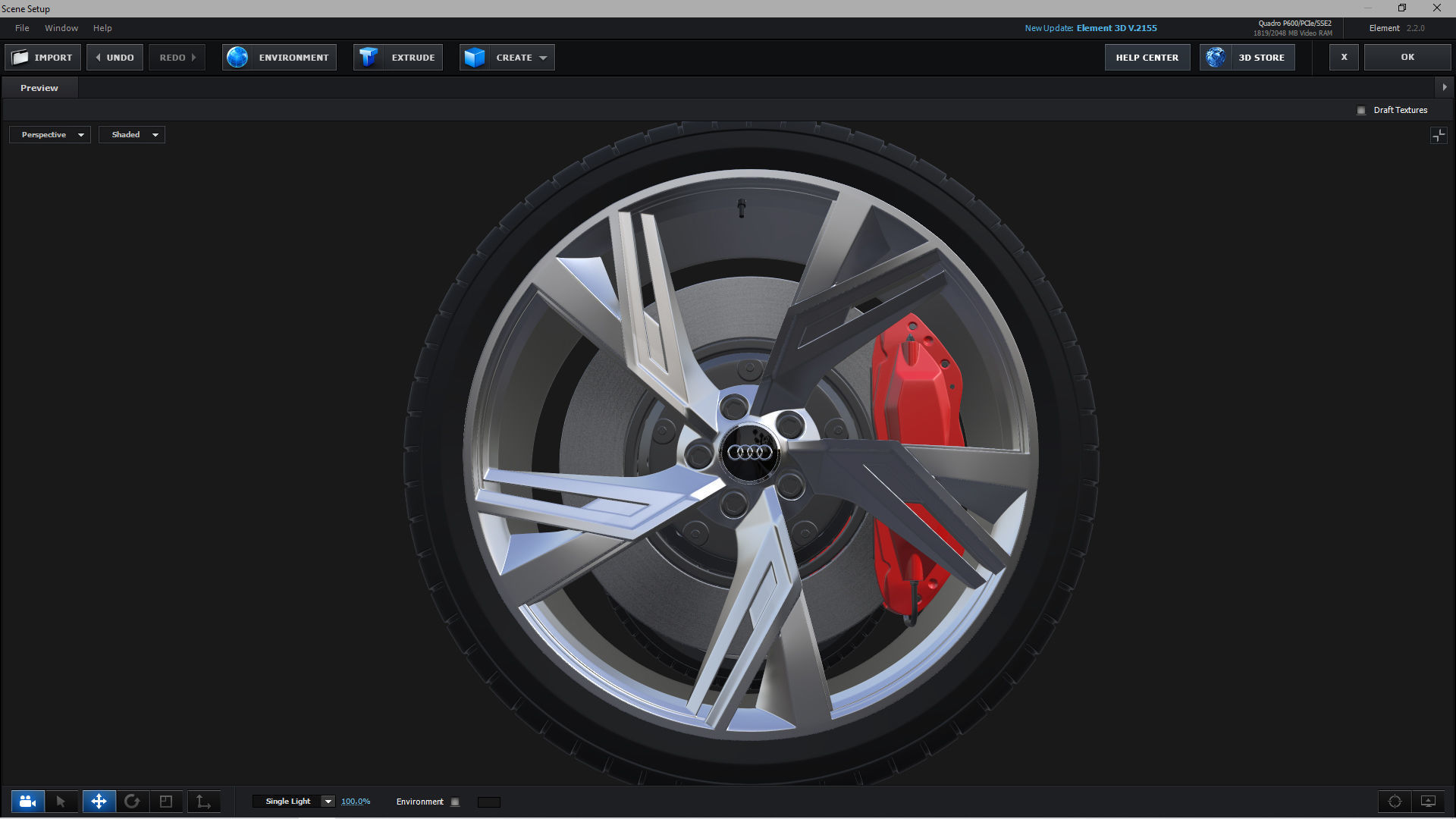Activate the move (four-arrow) tool
This screenshot has width=1456, height=819.
pyautogui.click(x=99, y=802)
